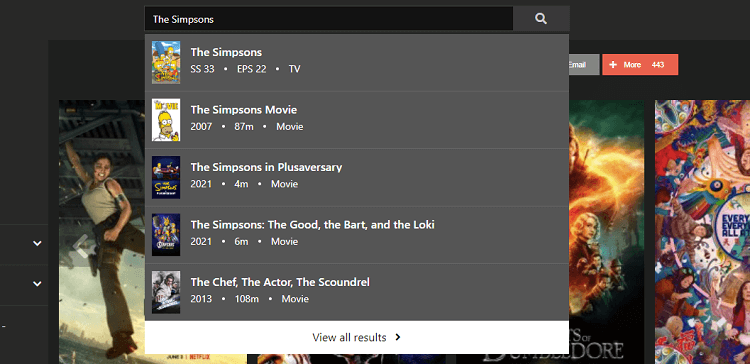This screenshot has width=750, height=364.
Task: Choose The Simpsons in Plusaversary title
Action: pos(266,167)
